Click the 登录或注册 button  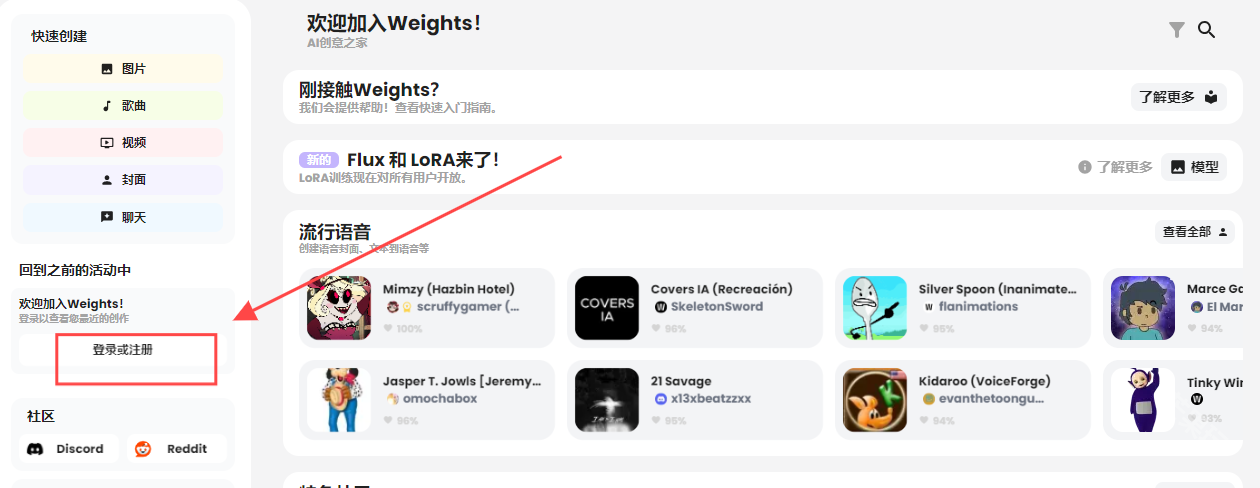pos(123,350)
